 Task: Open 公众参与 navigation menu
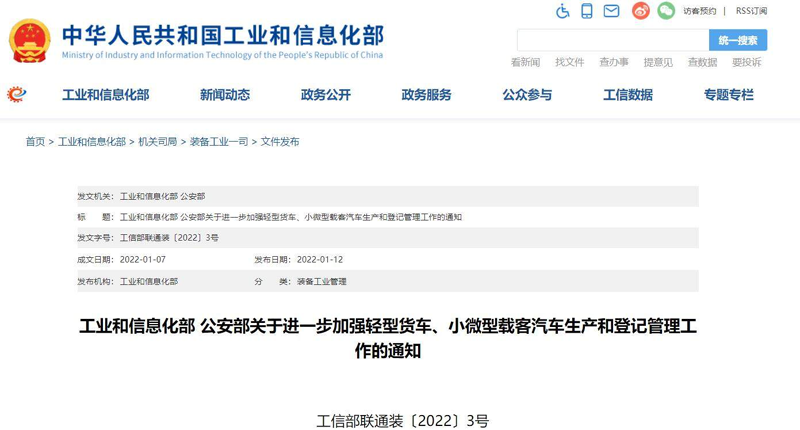click(x=527, y=95)
